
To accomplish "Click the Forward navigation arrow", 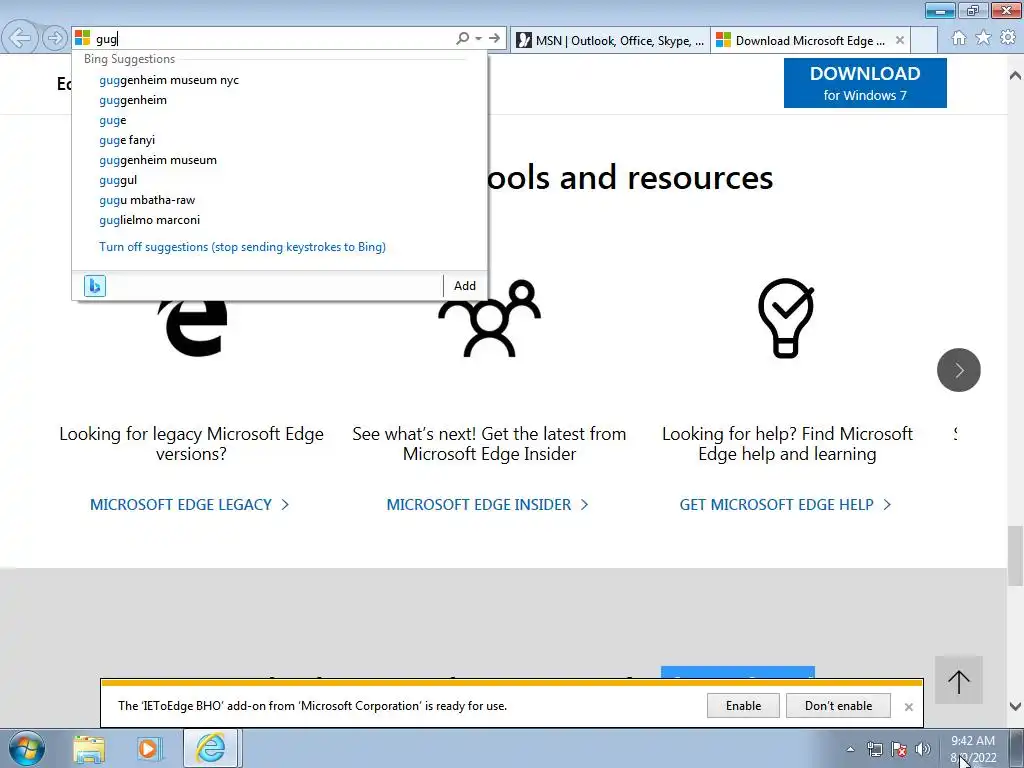I will click(55, 39).
